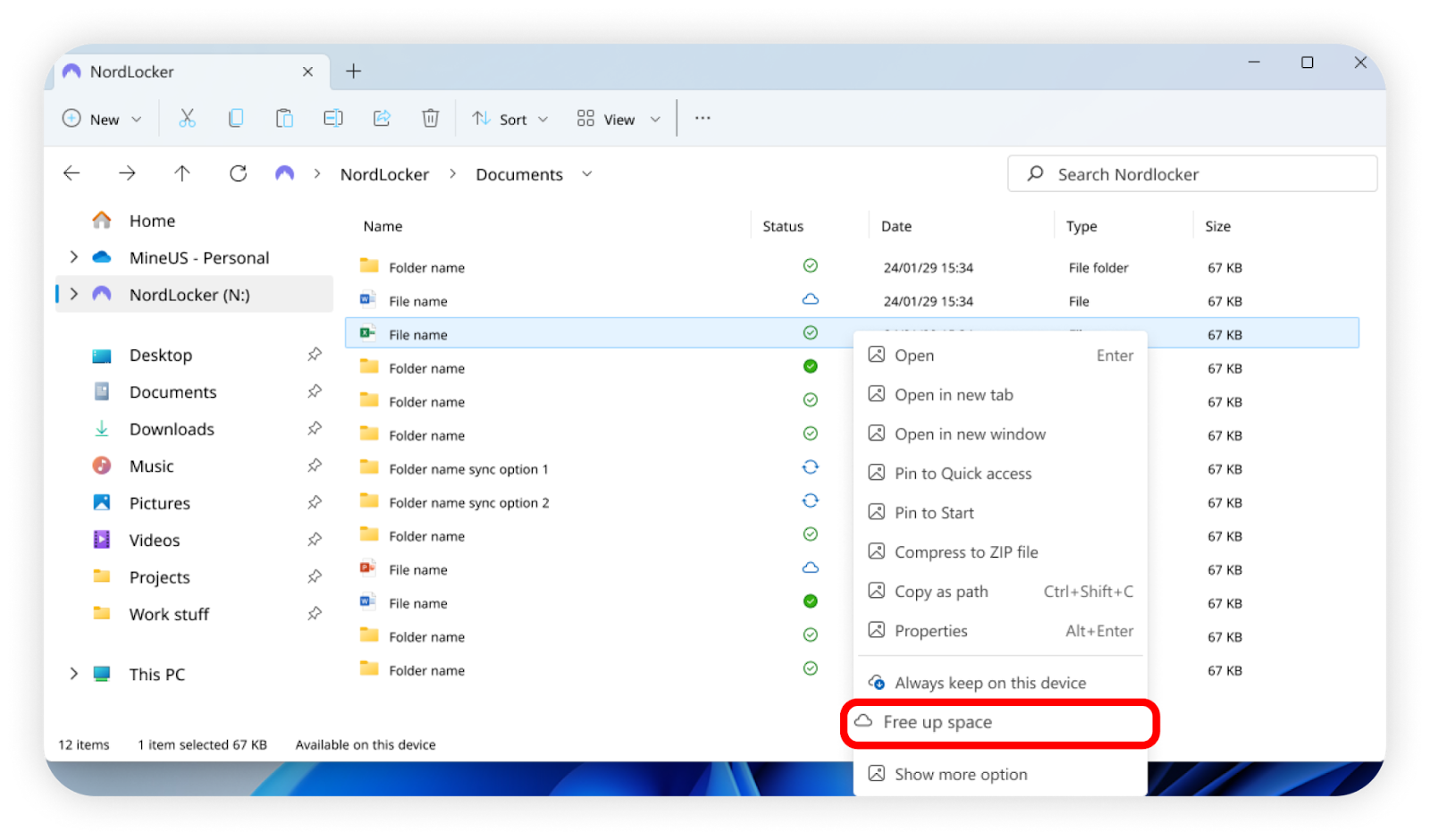Go back with the left arrow
The height and width of the screenshot is (840, 1430).
point(72,173)
